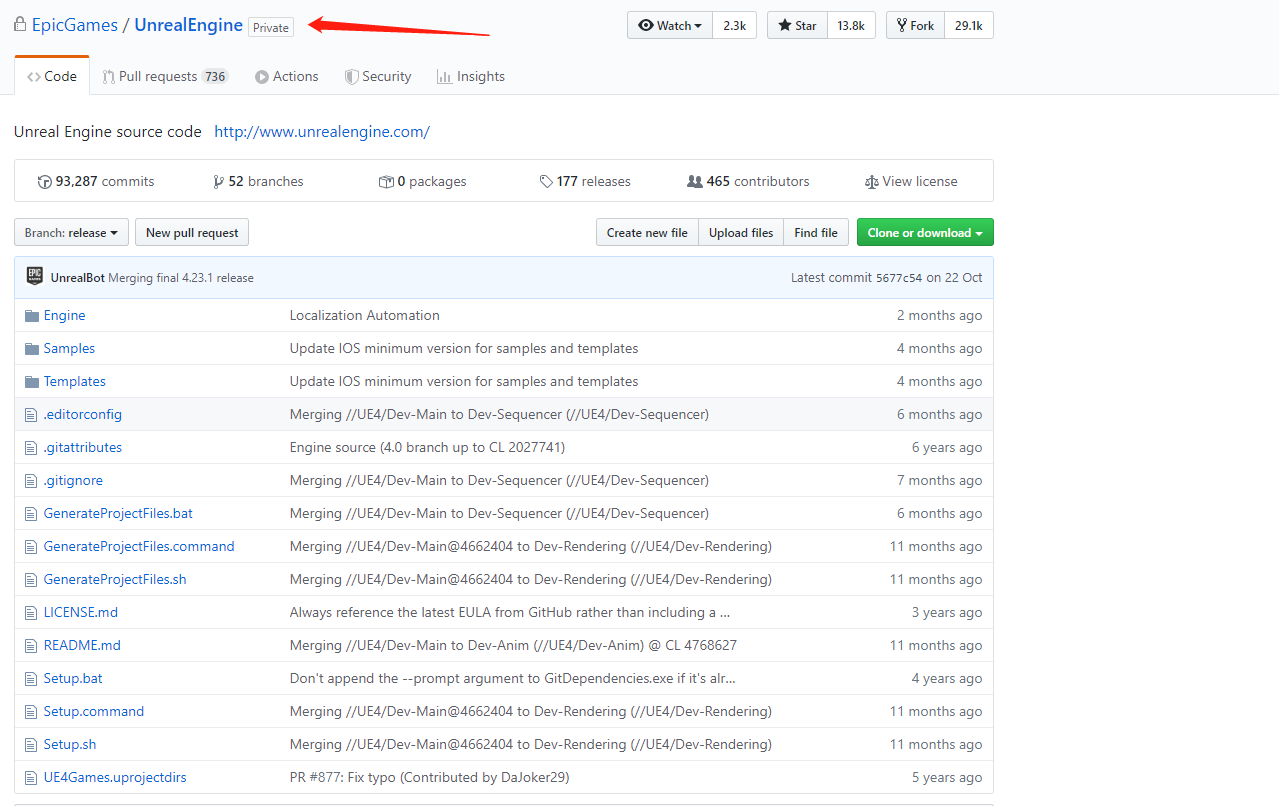Open the Localization Automation commit message
The height and width of the screenshot is (806, 1279).
(x=365, y=315)
